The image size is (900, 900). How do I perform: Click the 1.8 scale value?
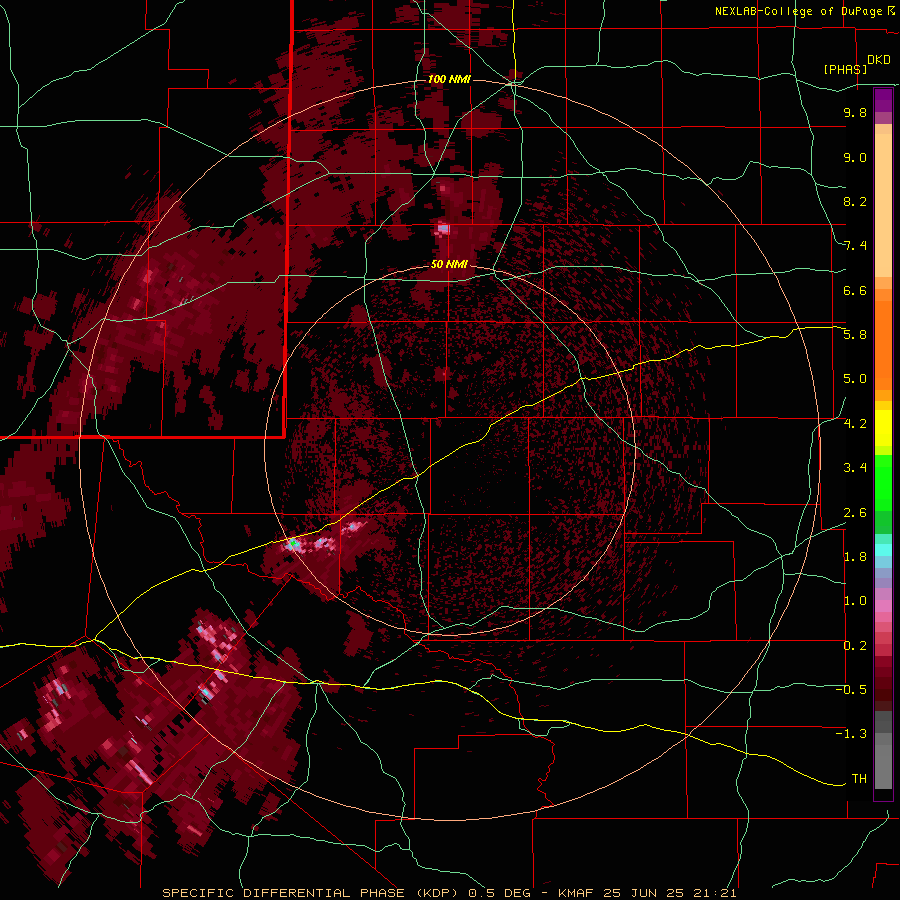(855, 557)
